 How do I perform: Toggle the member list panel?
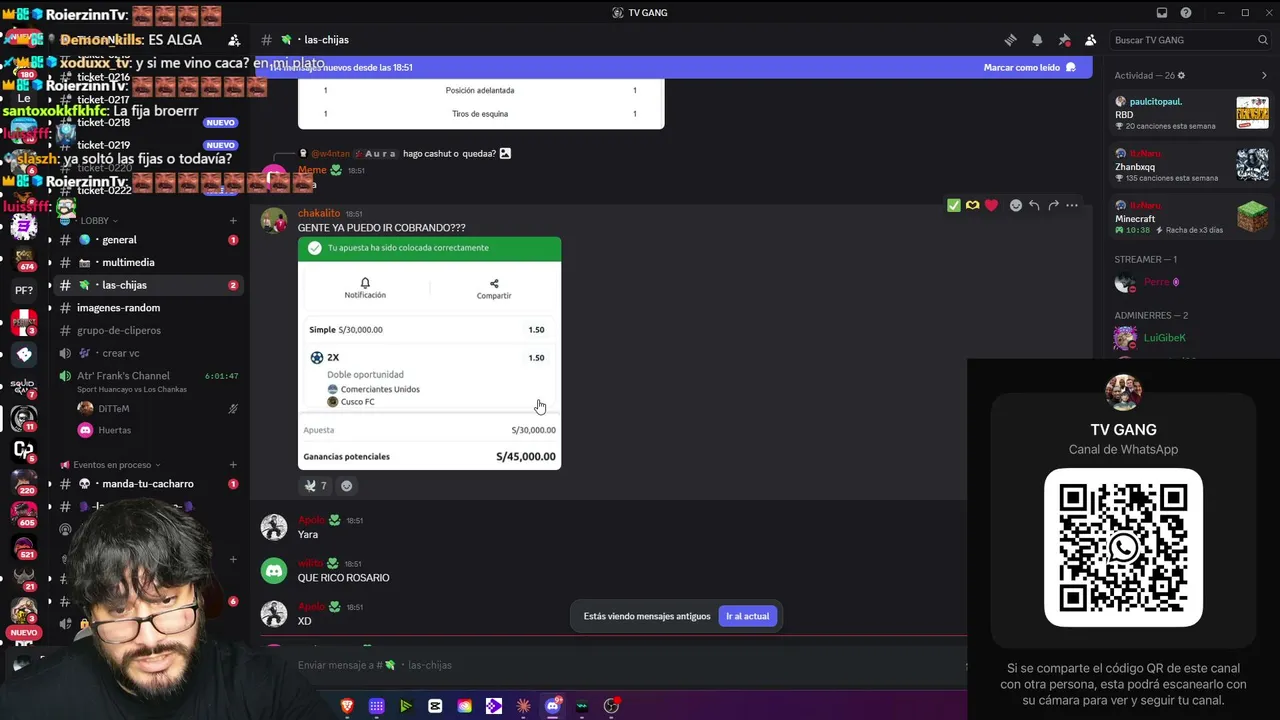pyautogui.click(x=1090, y=40)
